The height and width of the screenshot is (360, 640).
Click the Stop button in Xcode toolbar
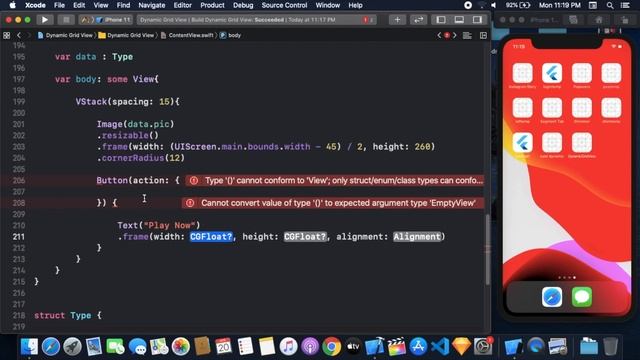pyautogui.click(x=66, y=20)
